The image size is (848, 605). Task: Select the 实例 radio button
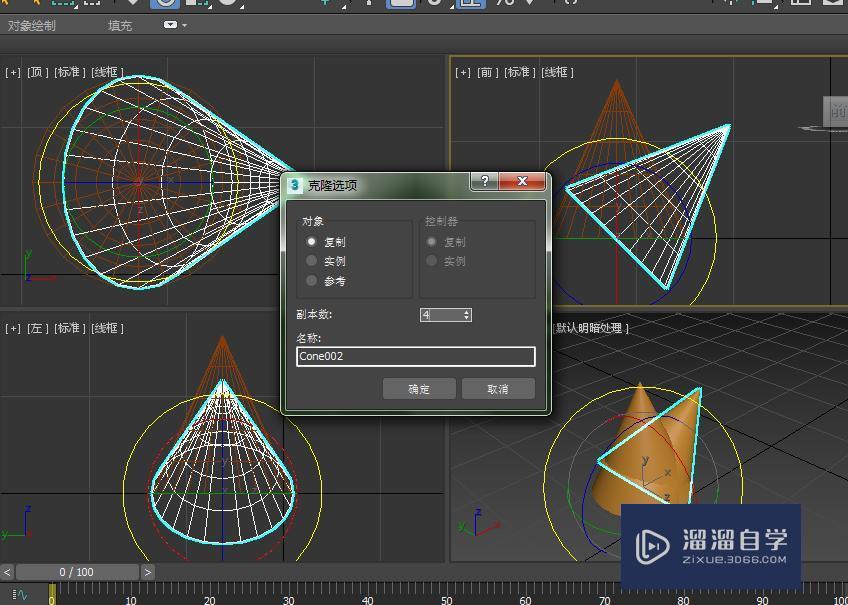tap(312, 260)
